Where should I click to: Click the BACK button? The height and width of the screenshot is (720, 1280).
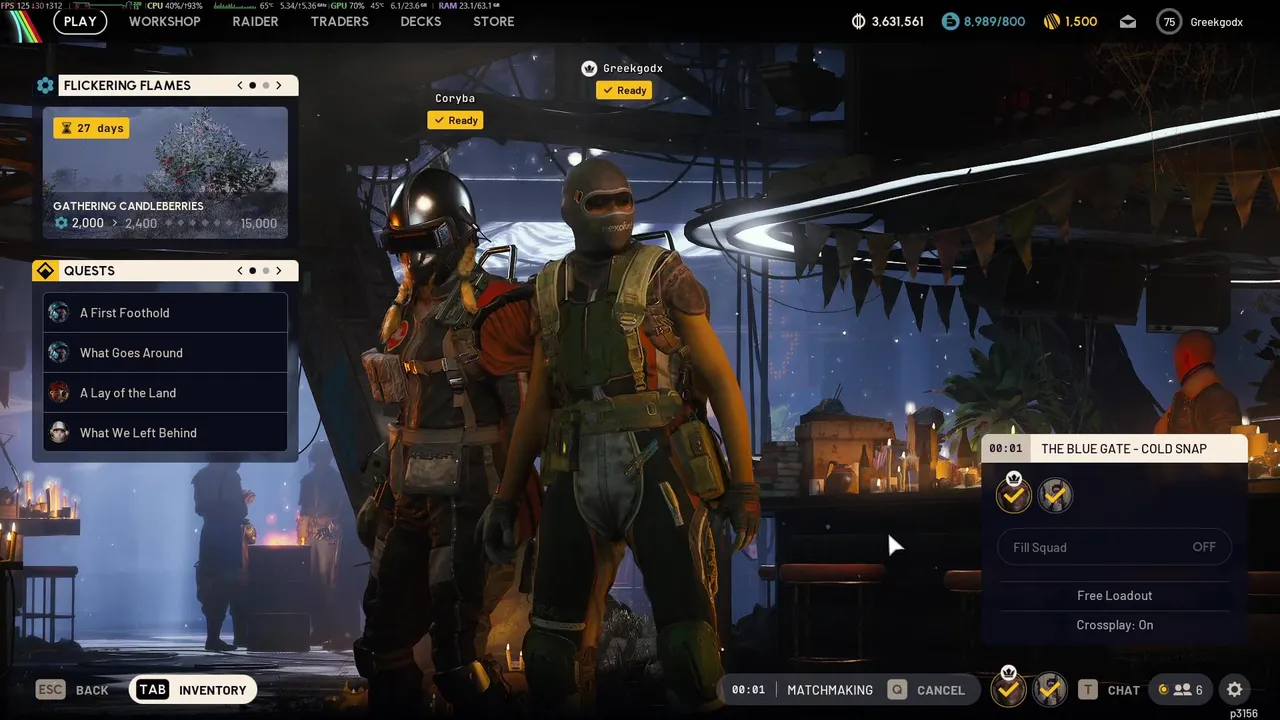coord(92,690)
